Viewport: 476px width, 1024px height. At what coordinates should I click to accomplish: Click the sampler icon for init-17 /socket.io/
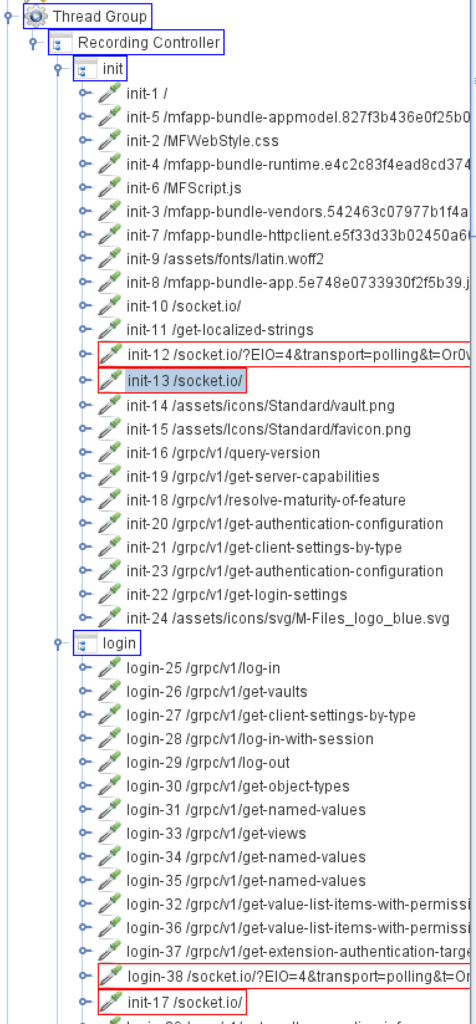[x=110, y=1001]
